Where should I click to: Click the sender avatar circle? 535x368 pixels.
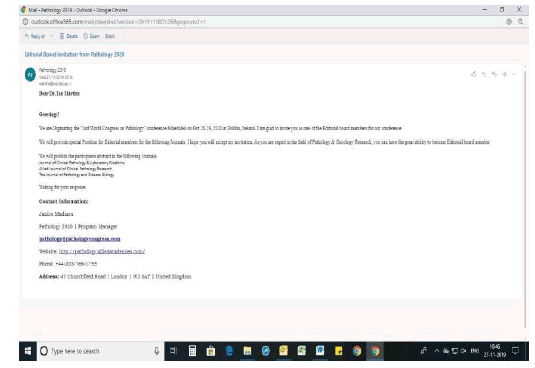click(x=30, y=75)
